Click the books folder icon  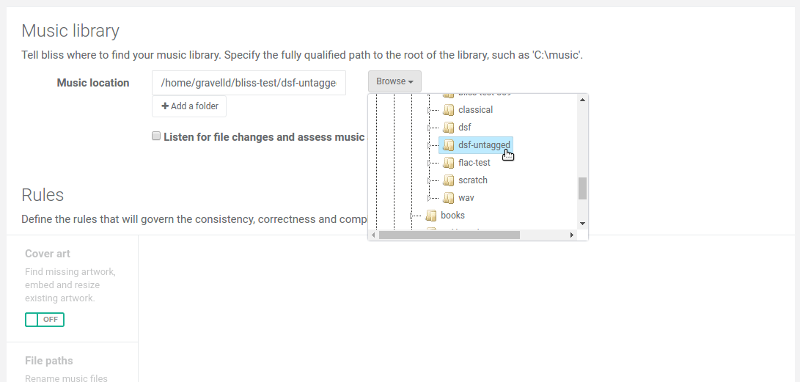(431, 215)
